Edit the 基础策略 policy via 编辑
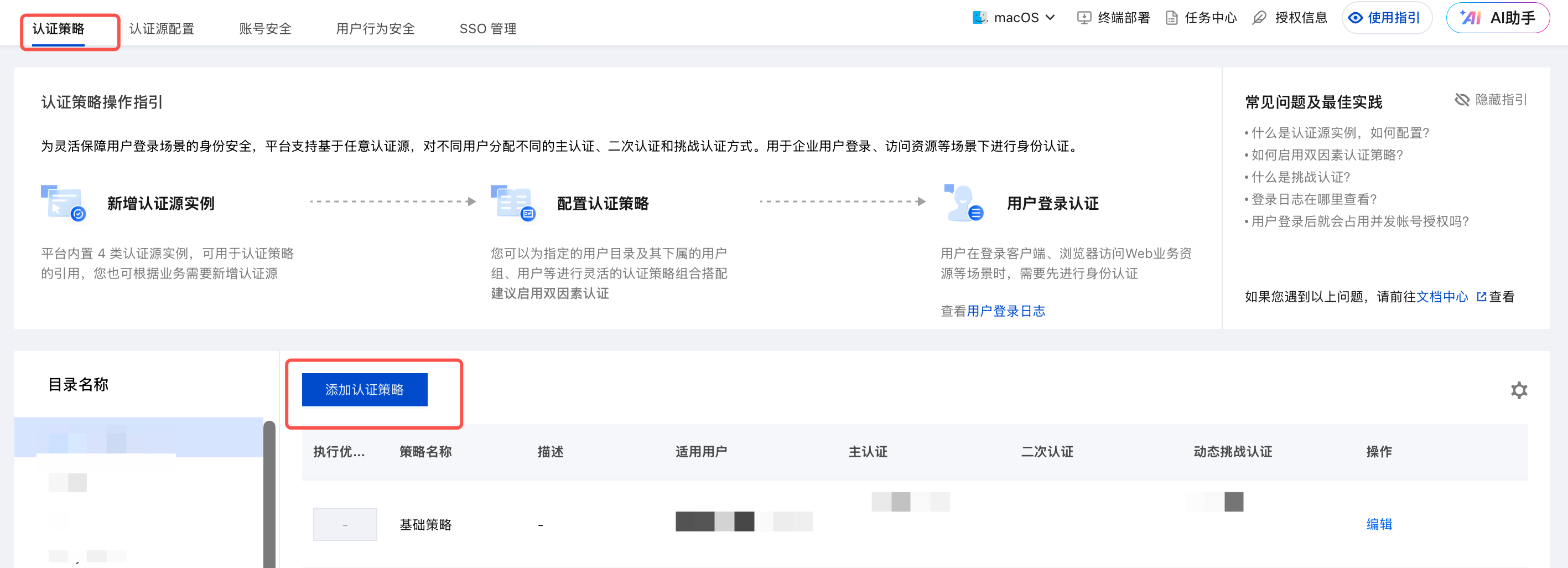This screenshot has height=568, width=1568. coord(1379,524)
